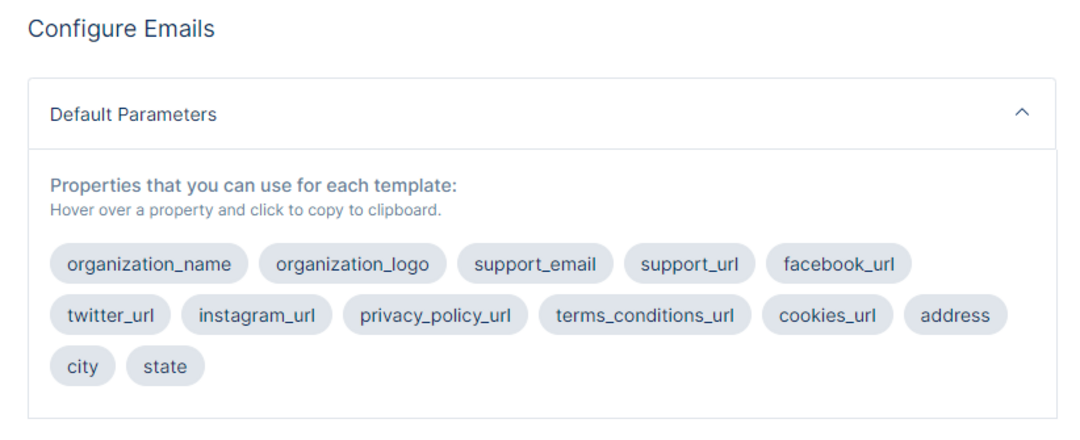Copy the city property chip
Screen dimensions: 1080x440
(x=83, y=366)
